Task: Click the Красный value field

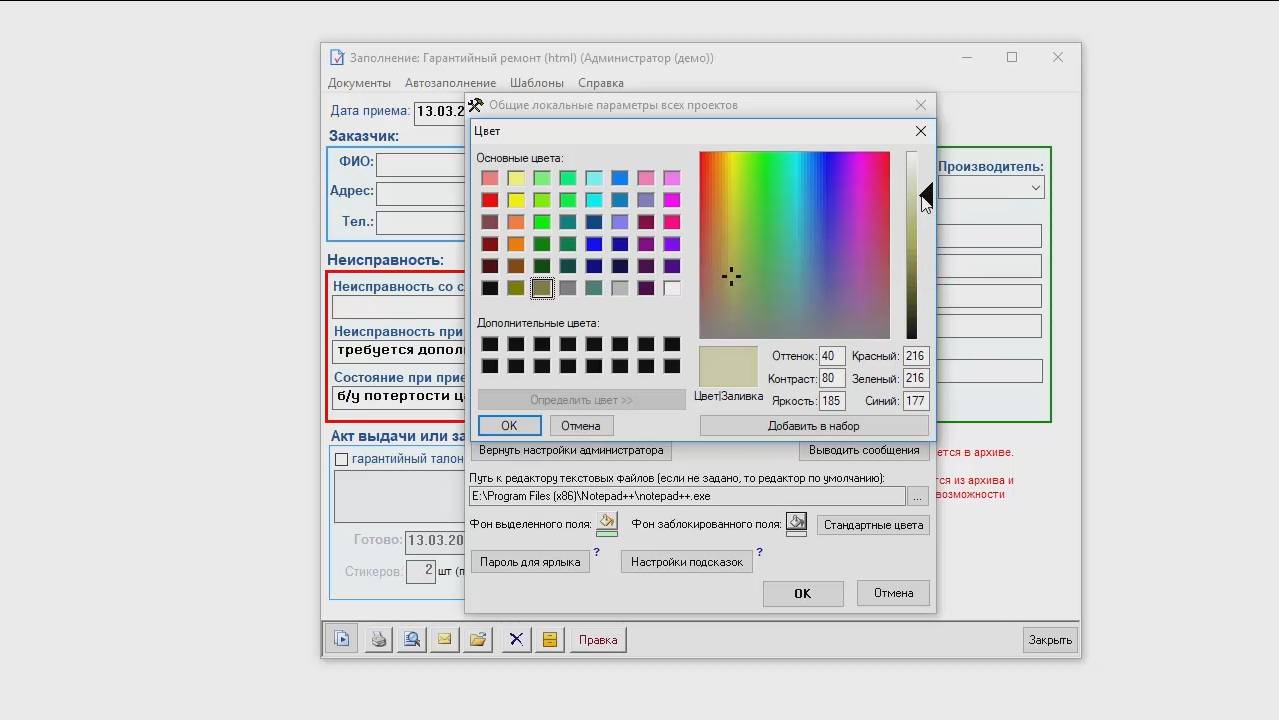Action: point(916,356)
